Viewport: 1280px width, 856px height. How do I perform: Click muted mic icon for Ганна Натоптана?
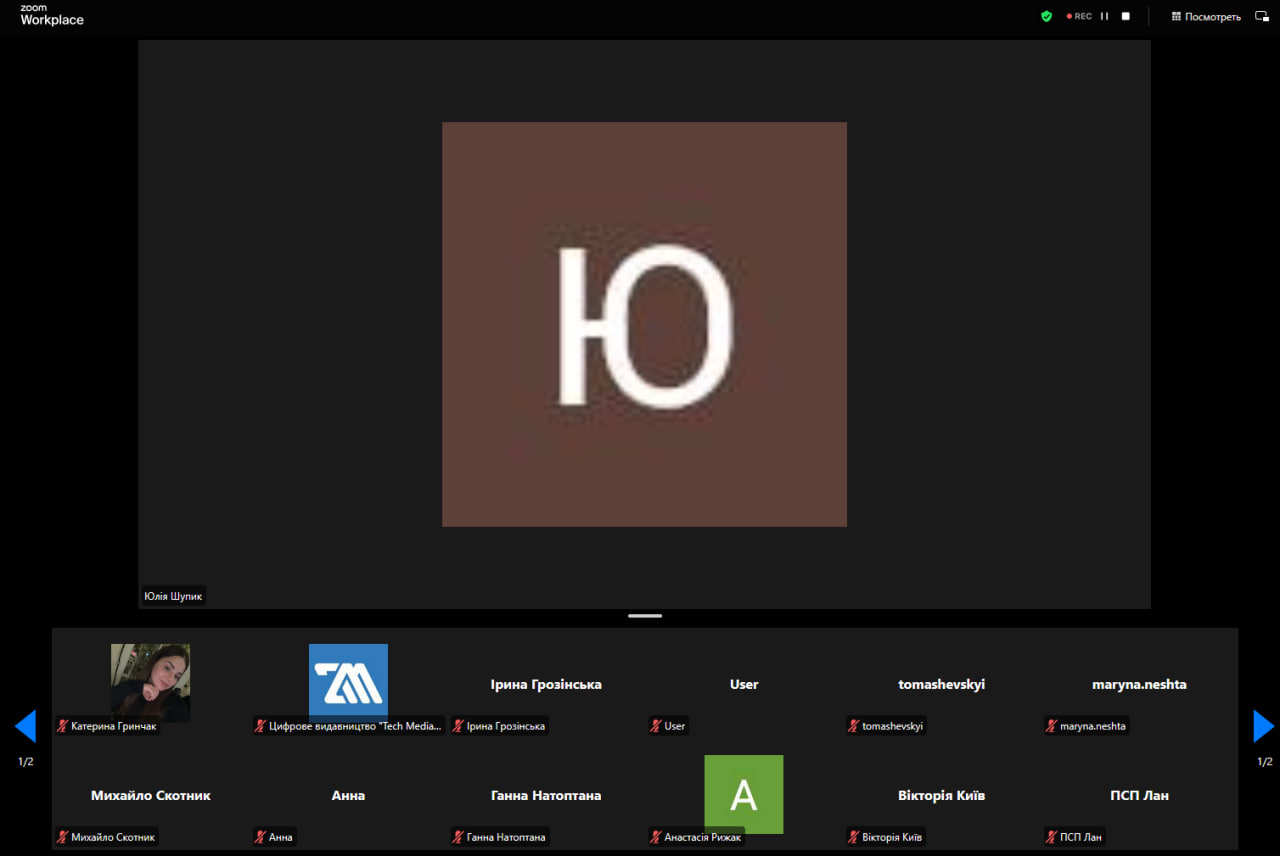point(458,837)
